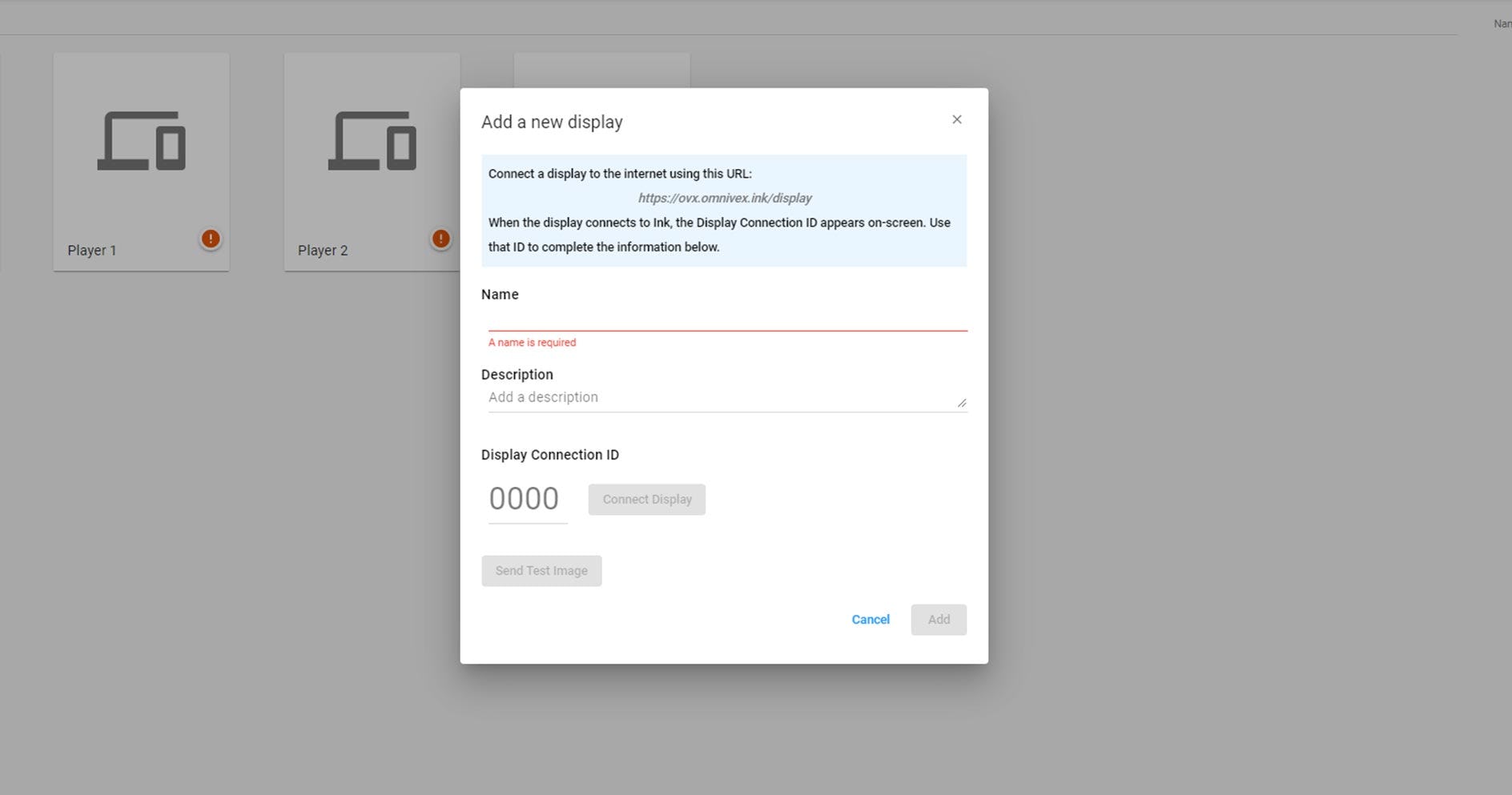The image size is (1512, 795).
Task: Click the Player 2 device icon
Action: click(x=372, y=141)
